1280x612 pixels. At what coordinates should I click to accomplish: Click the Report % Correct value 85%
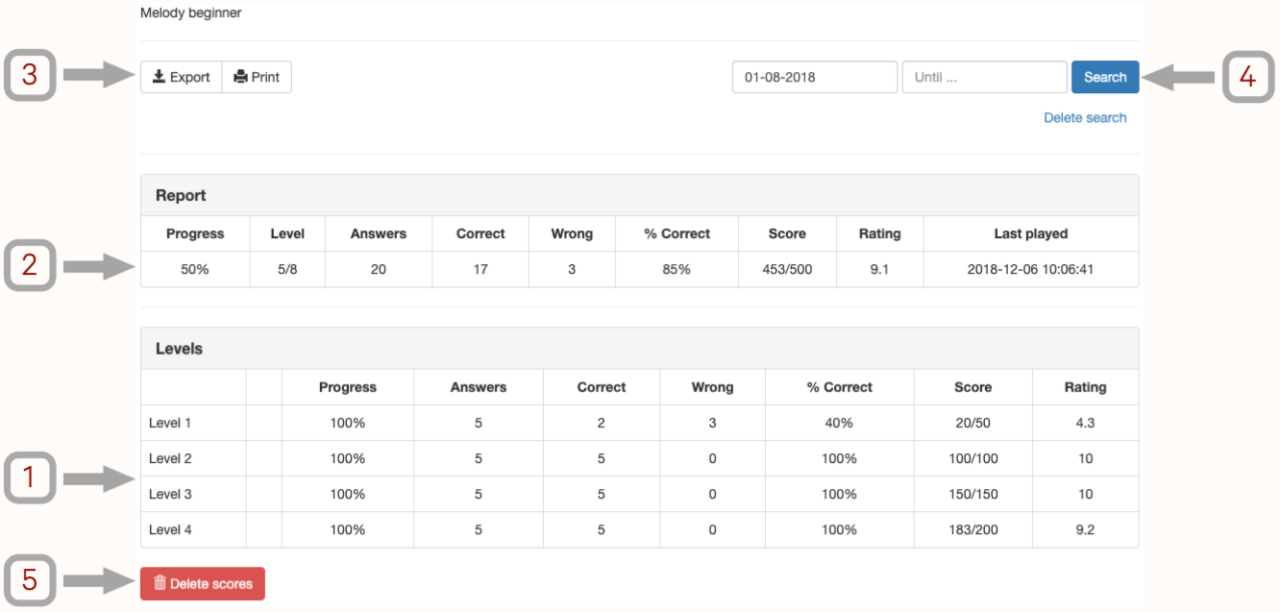pyautogui.click(x=677, y=269)
